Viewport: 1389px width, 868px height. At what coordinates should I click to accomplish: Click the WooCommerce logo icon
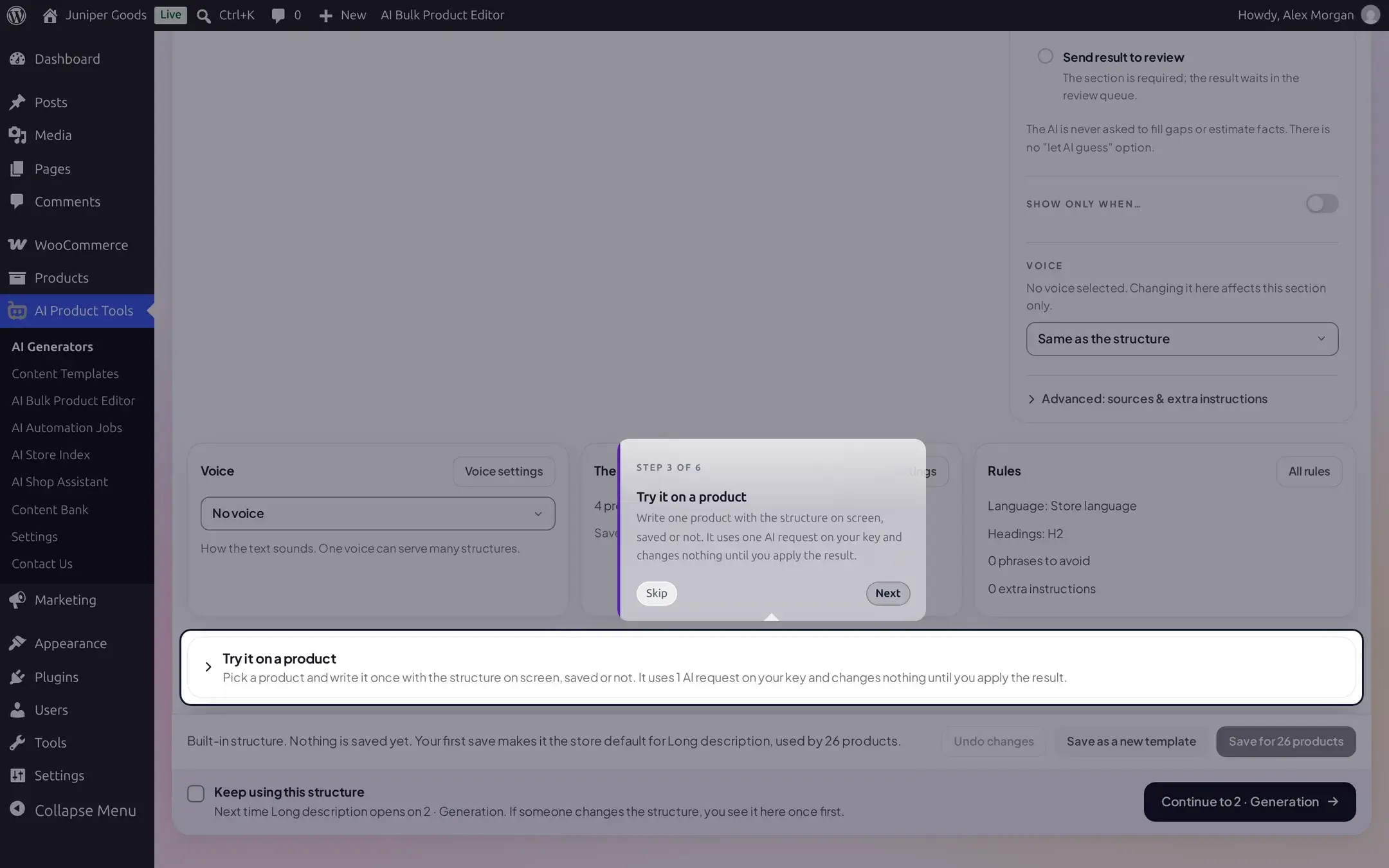17,244
